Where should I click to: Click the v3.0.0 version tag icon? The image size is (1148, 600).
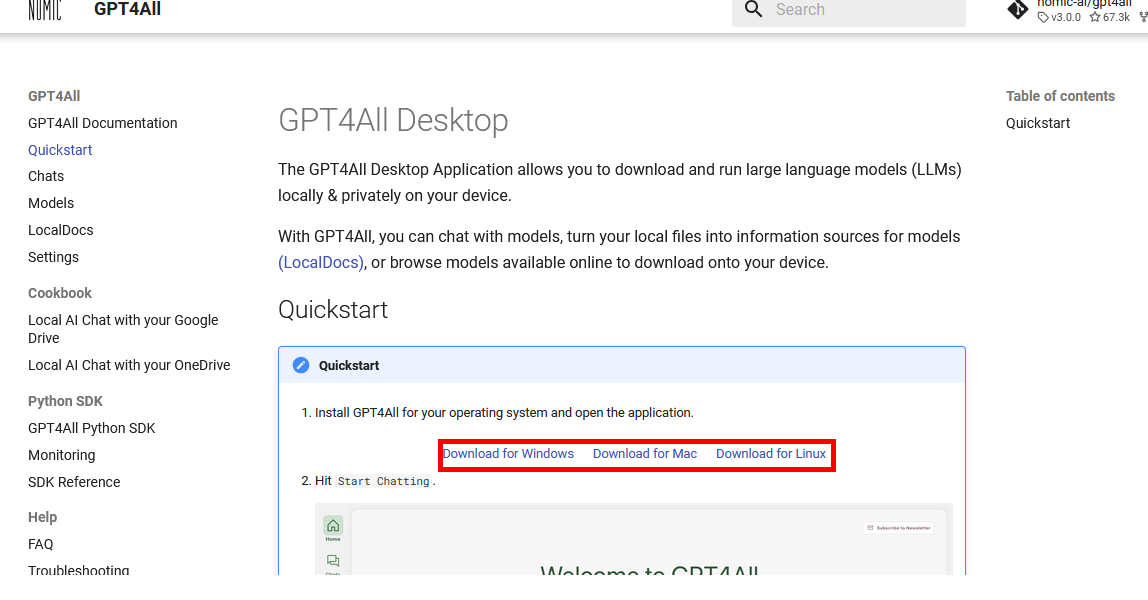point(1043,18)
